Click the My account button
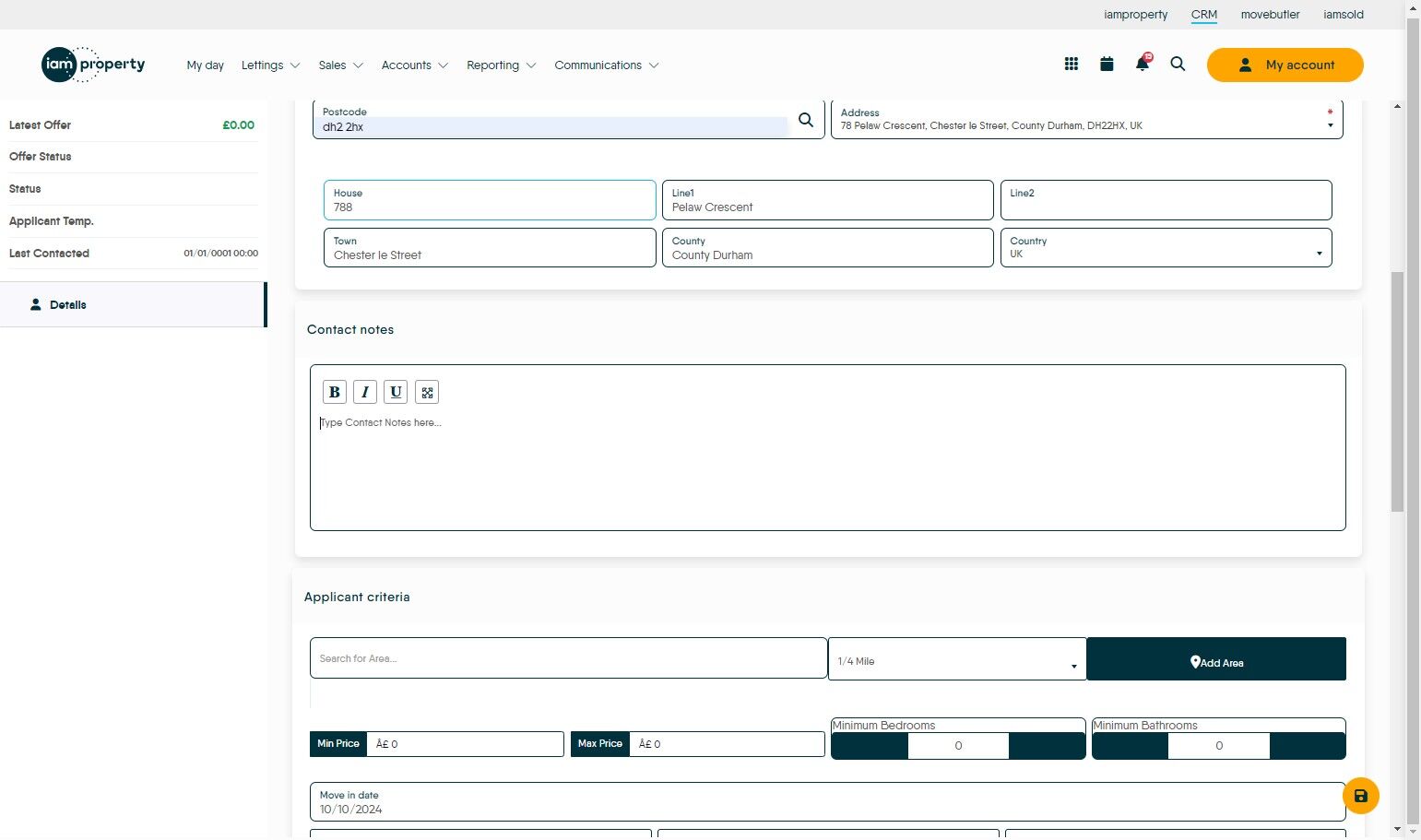The image size is (1421, 840). point(1285,65)
